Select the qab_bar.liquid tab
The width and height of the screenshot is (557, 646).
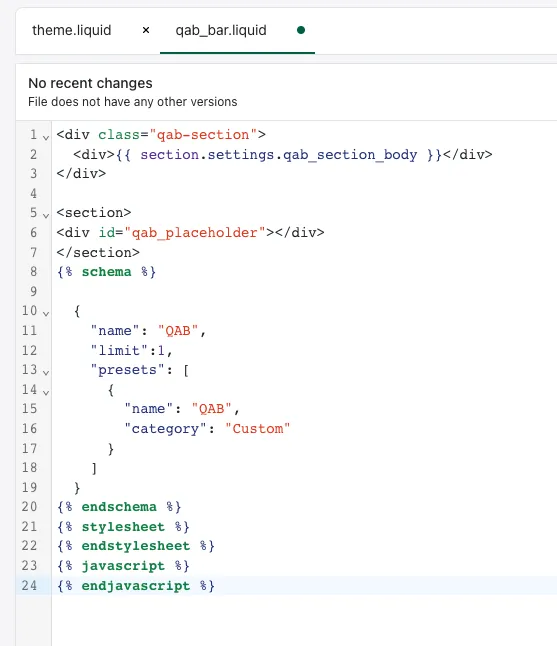[x=221, y=30]
